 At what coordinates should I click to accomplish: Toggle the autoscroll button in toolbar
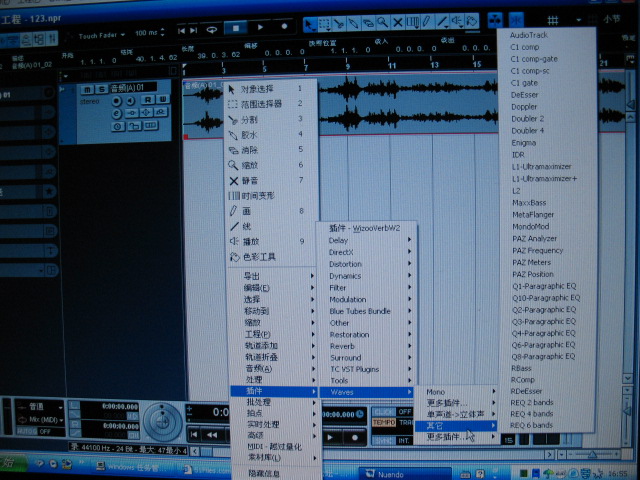click(x=495, y=20)
